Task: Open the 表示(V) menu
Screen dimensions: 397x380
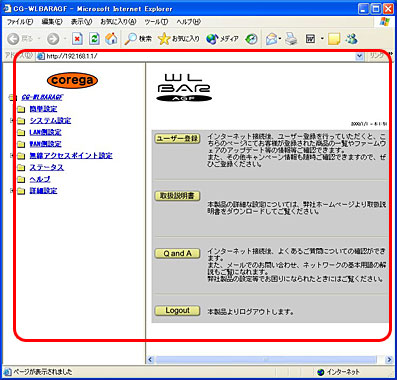Action: click(81, 22)
